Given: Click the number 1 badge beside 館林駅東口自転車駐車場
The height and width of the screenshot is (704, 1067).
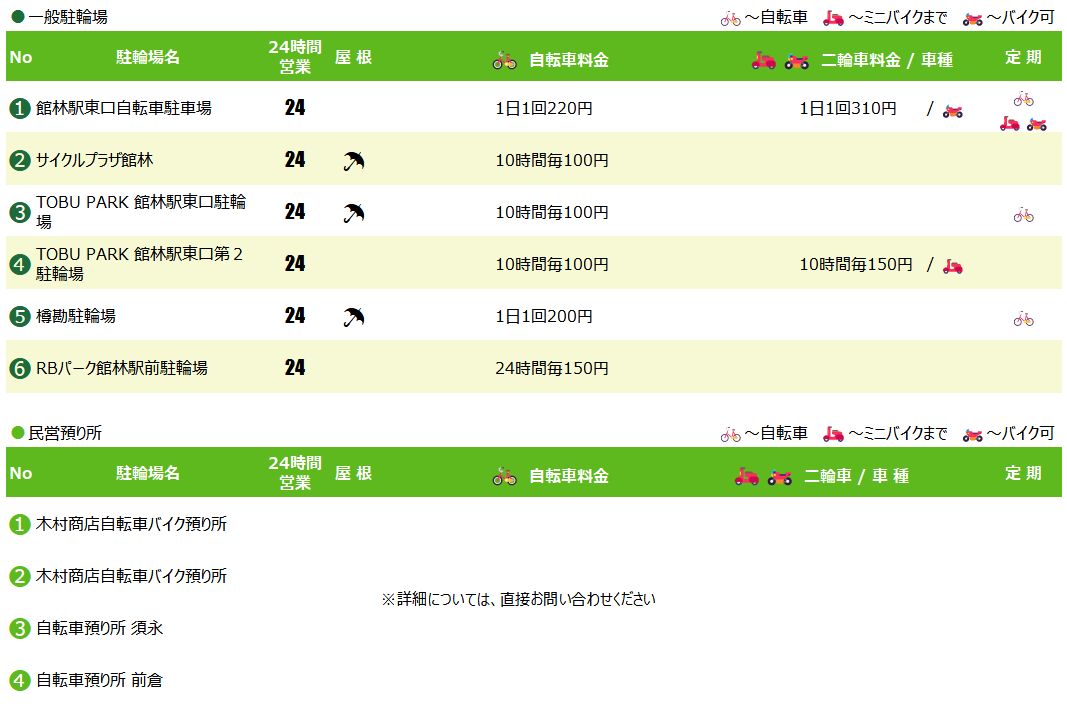Looking at the screenshot, I should pos(20,108).
